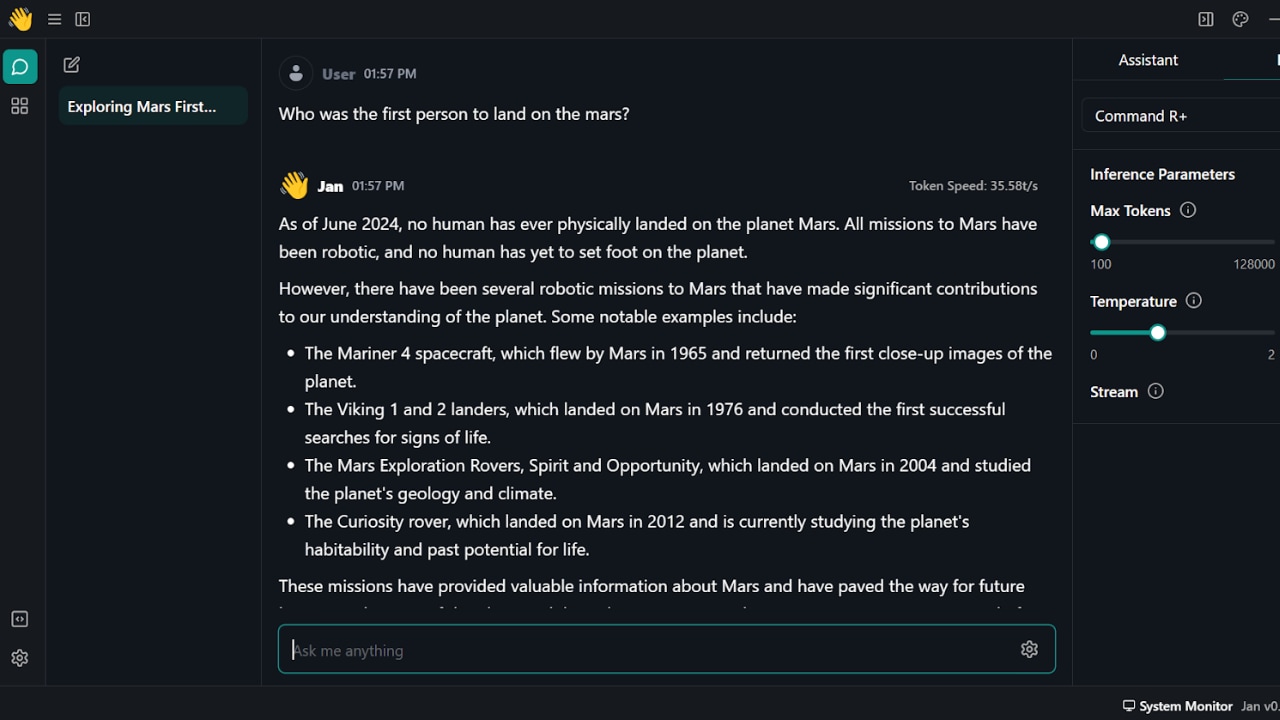Open the Local API Server icon
Screen dimensions: 1280x720
19,619
